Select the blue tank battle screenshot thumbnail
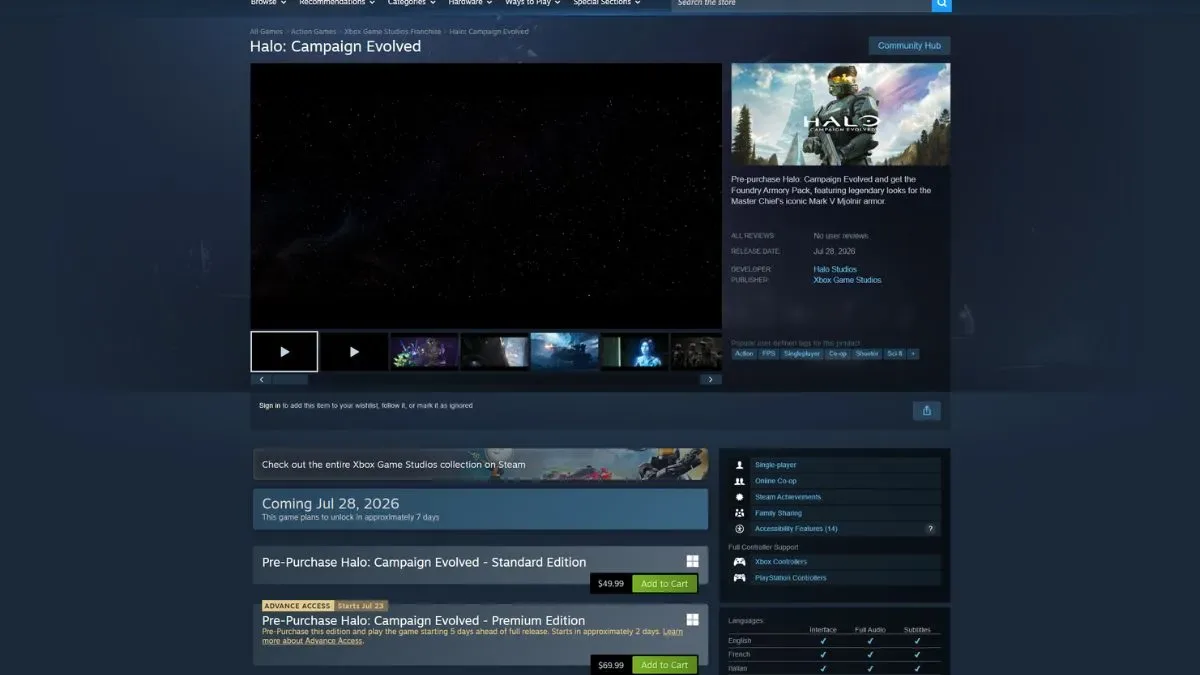This screenshot has width=1200, height=675. point(565,352)
